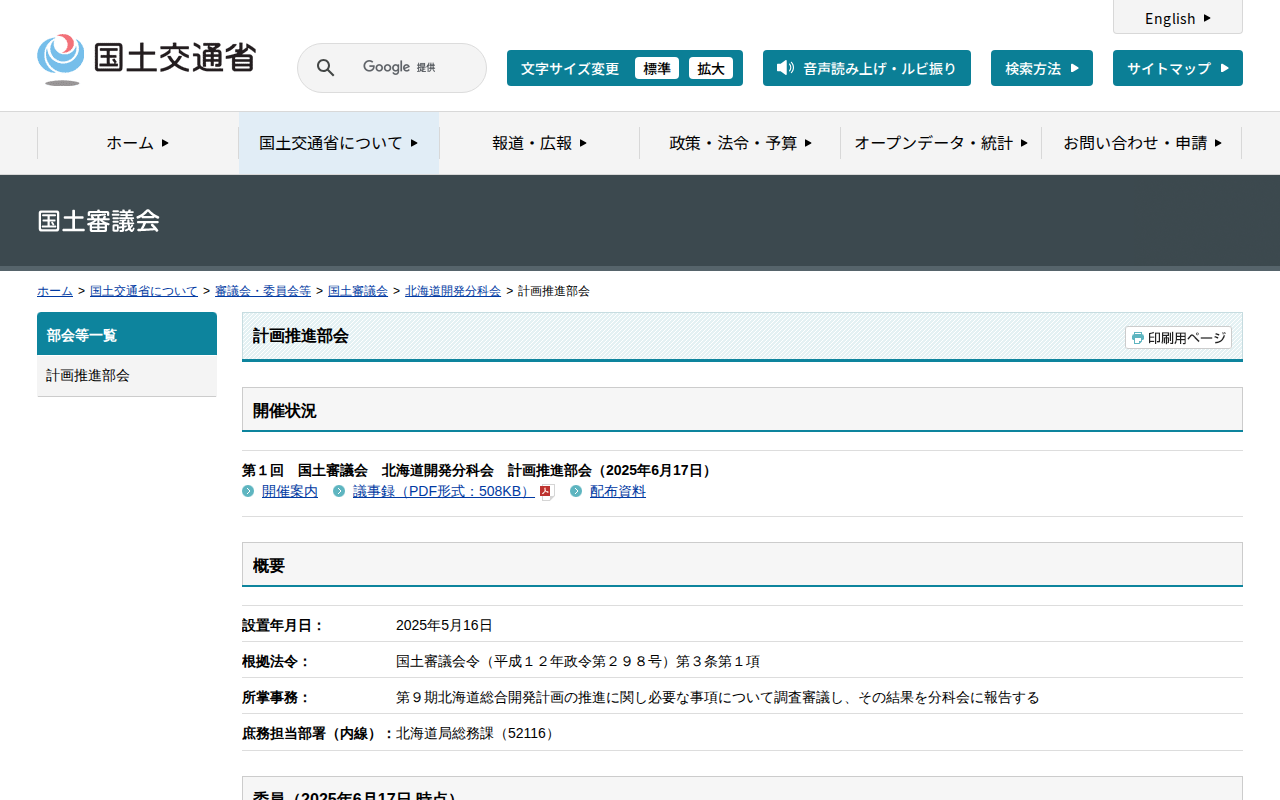The height and width of the screenshot is (800, 1280).
Task: Expand the オープンデータ・統計 menu
Action: pyautogui.click(x=940, y=143)
